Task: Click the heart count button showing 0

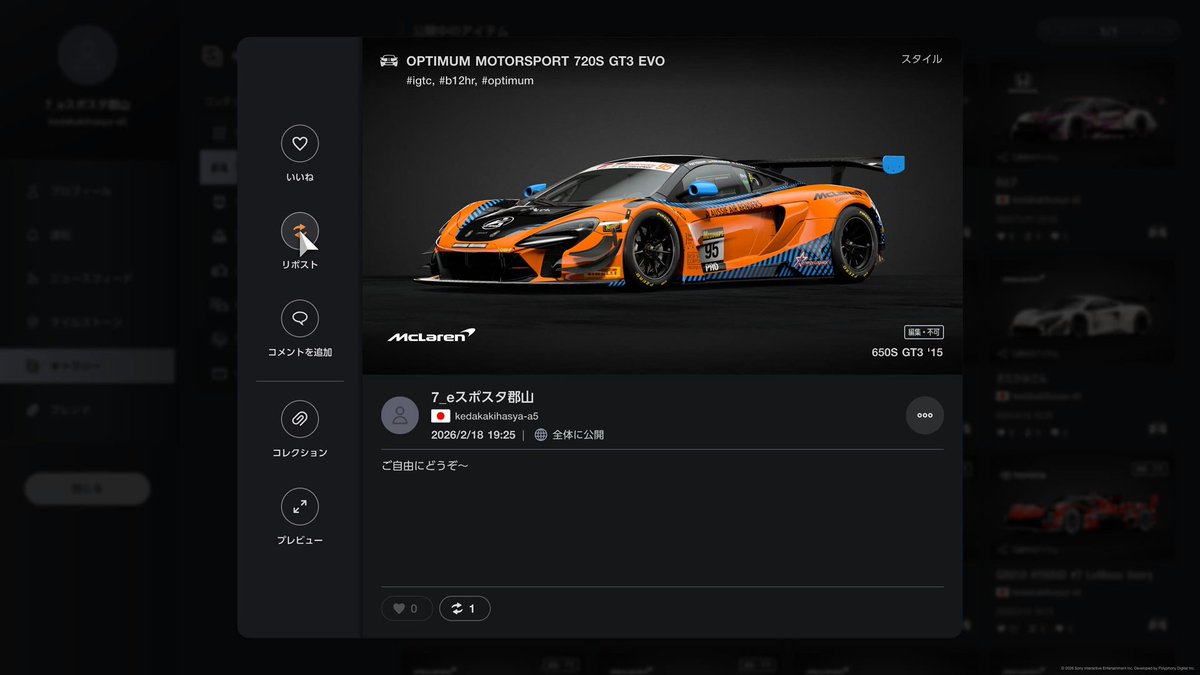Action: point(406,608)
